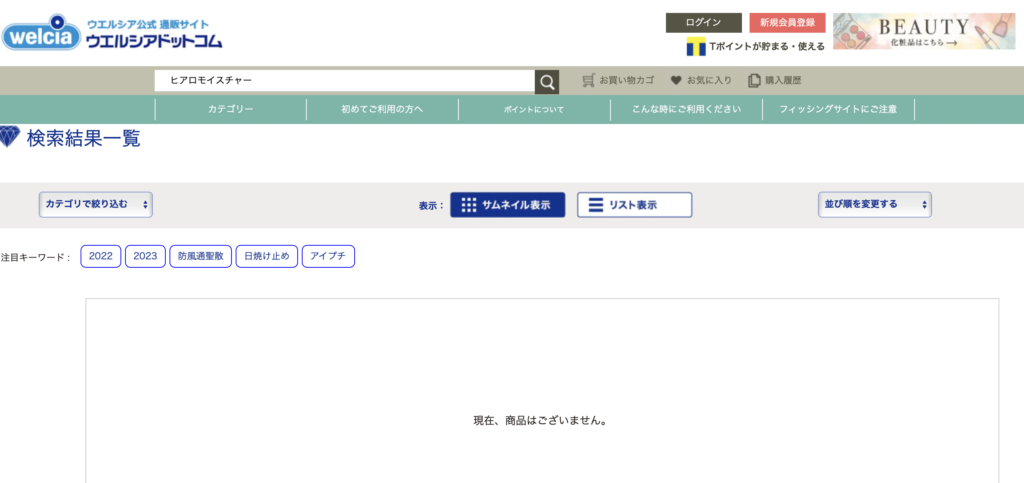The image size is (1024, 483).
Task: Click the search field containing ヒアロモイスチャー
Action: point(345,81)
